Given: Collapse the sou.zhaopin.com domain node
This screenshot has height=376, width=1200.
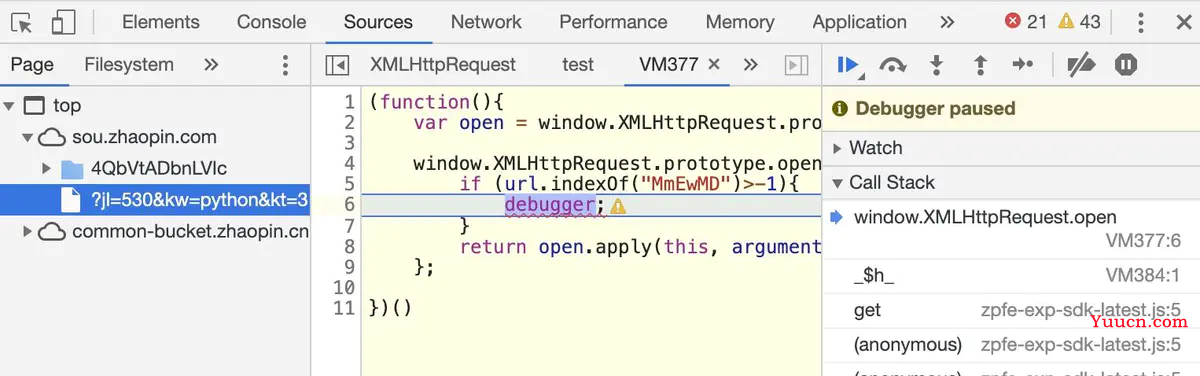Looking at the screenshot, I should click(29, 137).
